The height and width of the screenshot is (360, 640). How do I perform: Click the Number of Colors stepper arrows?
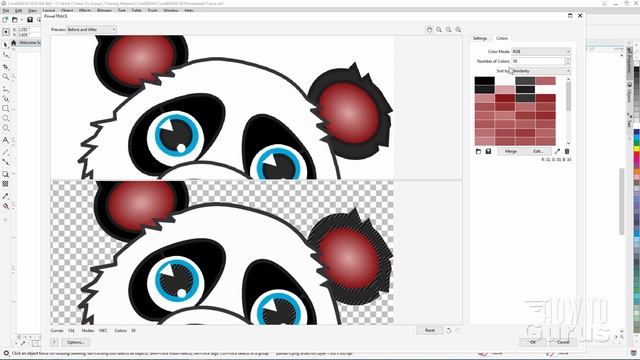point(567,61)
